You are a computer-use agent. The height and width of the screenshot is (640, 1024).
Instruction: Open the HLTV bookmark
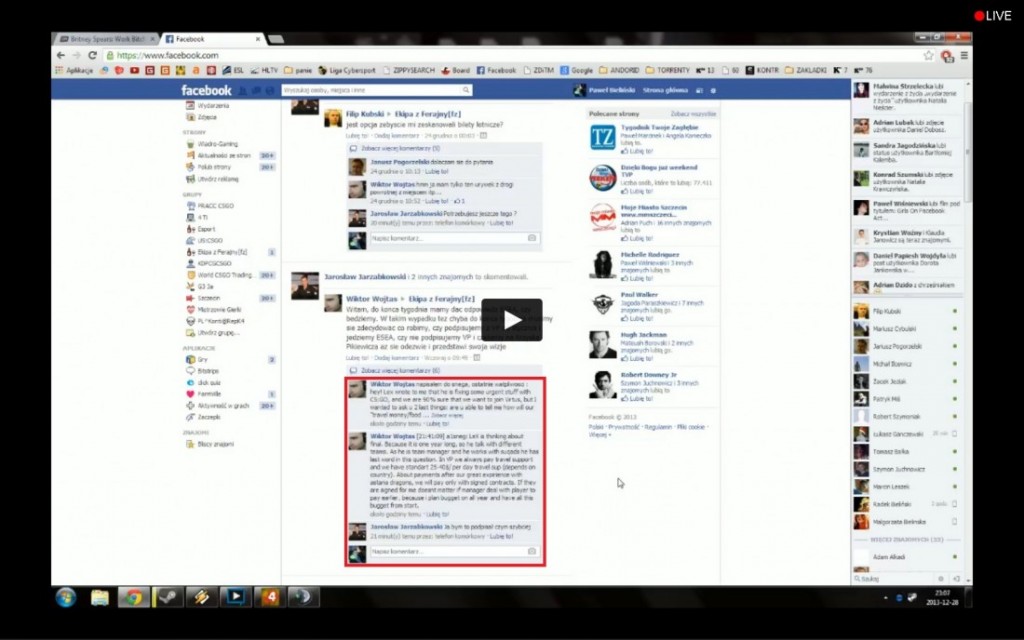coord(264,71)
